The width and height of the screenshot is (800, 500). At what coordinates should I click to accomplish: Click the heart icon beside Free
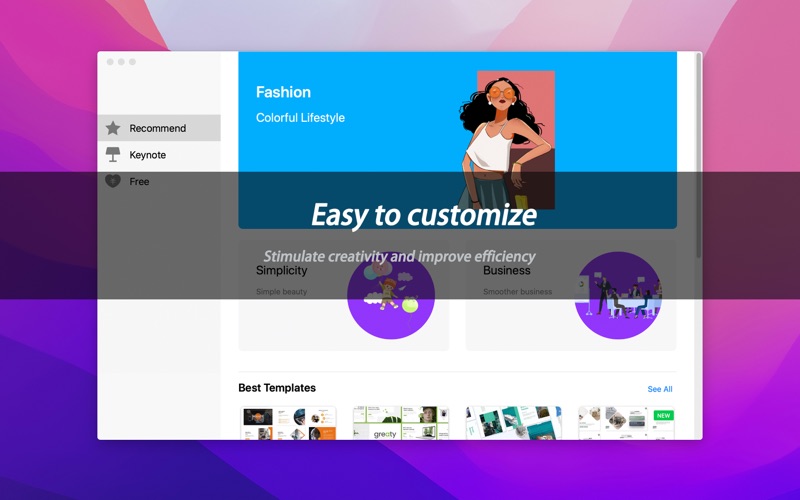click(x=113, y=181)
